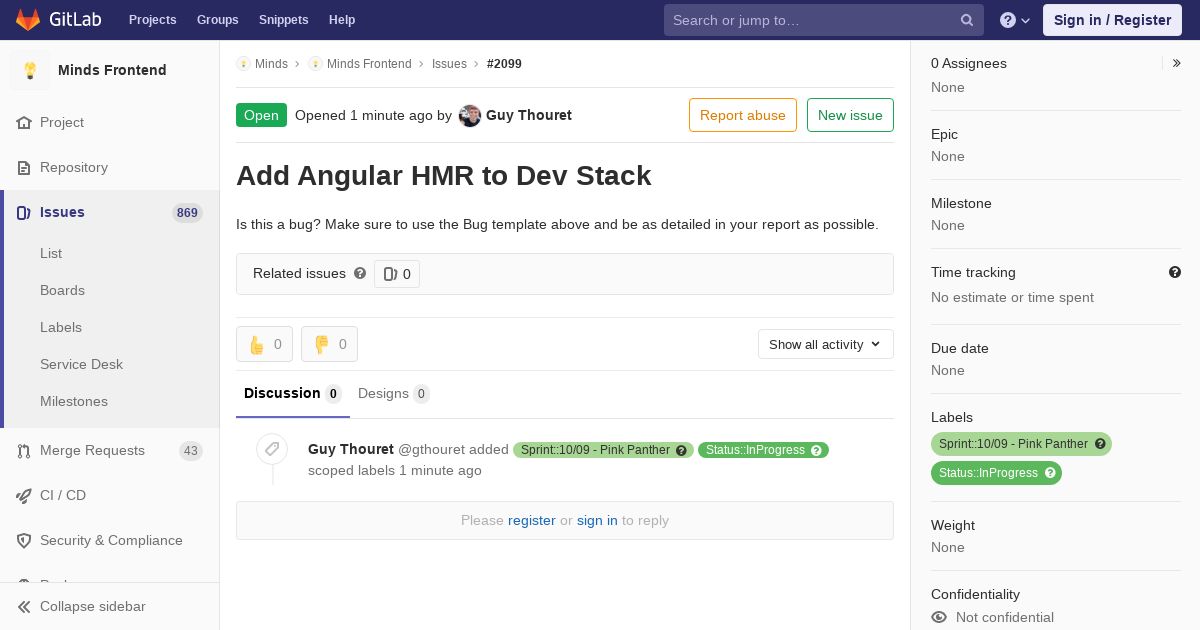The image size is (1200, 630).
Task: Click the Sprint label help icon in the right sidebar
Action: pos(1100,444)
